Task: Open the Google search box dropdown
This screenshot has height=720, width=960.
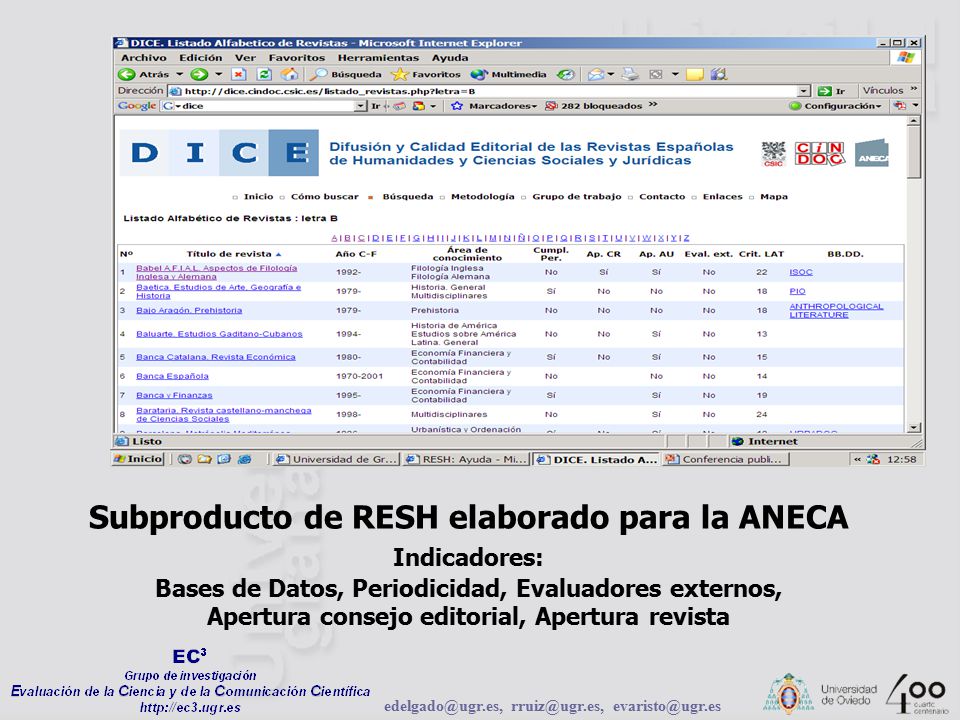Action: tap(361, 107)
